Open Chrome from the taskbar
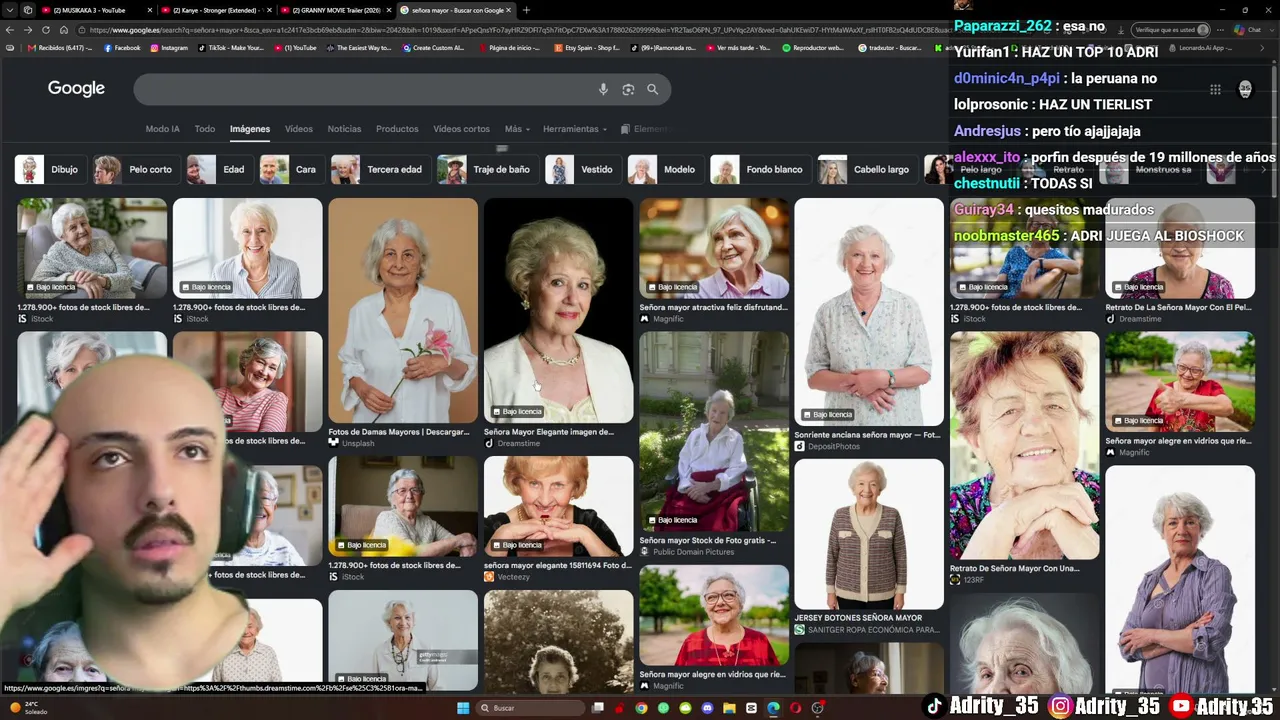Image resolution: width=1280 pixels, height=720 pixels. (x=641, y=708)
